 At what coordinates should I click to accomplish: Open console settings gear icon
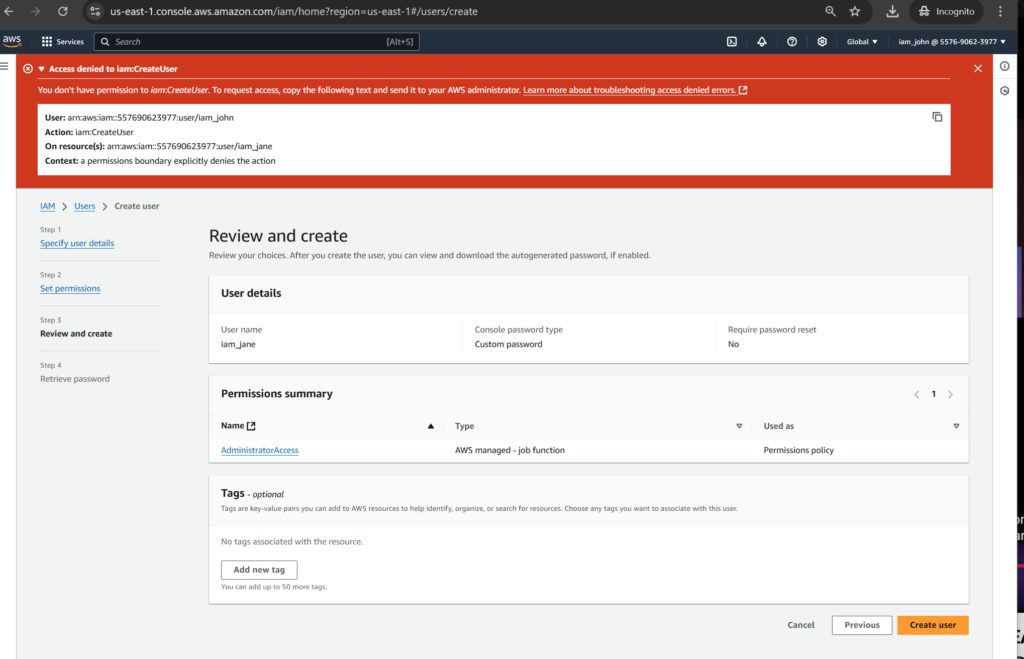point(822,42)
